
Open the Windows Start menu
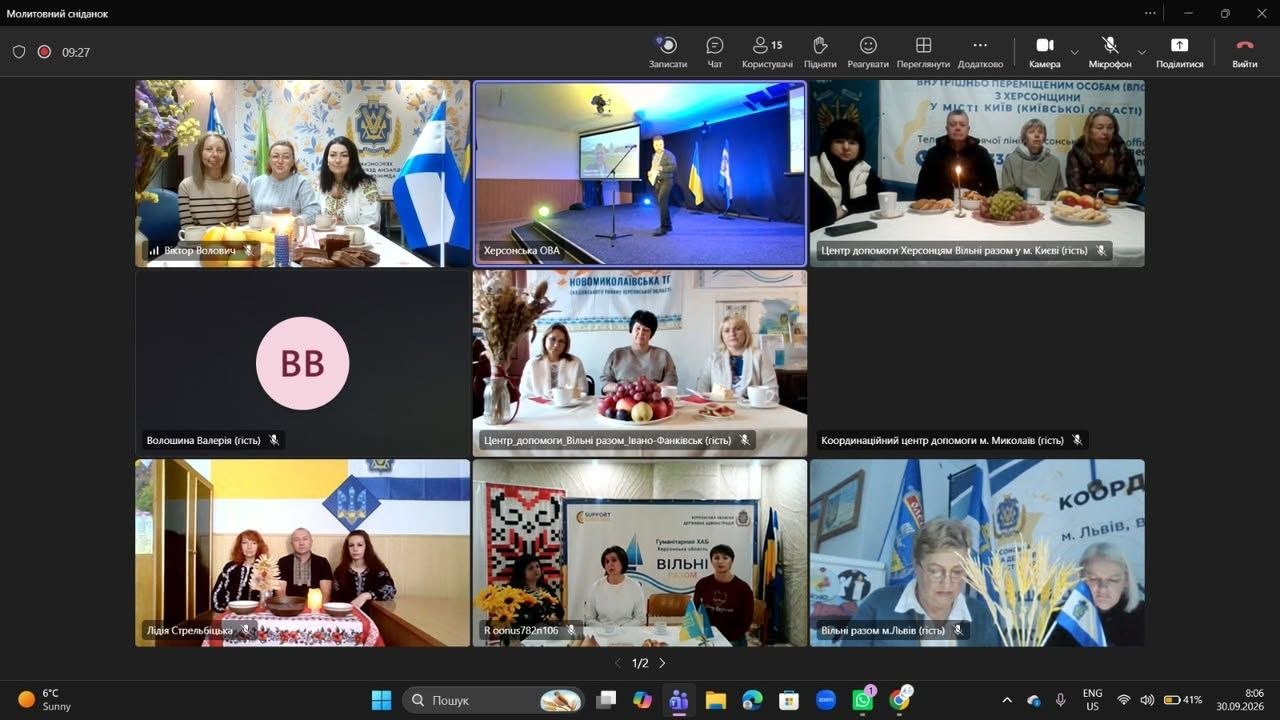(381, 700)
